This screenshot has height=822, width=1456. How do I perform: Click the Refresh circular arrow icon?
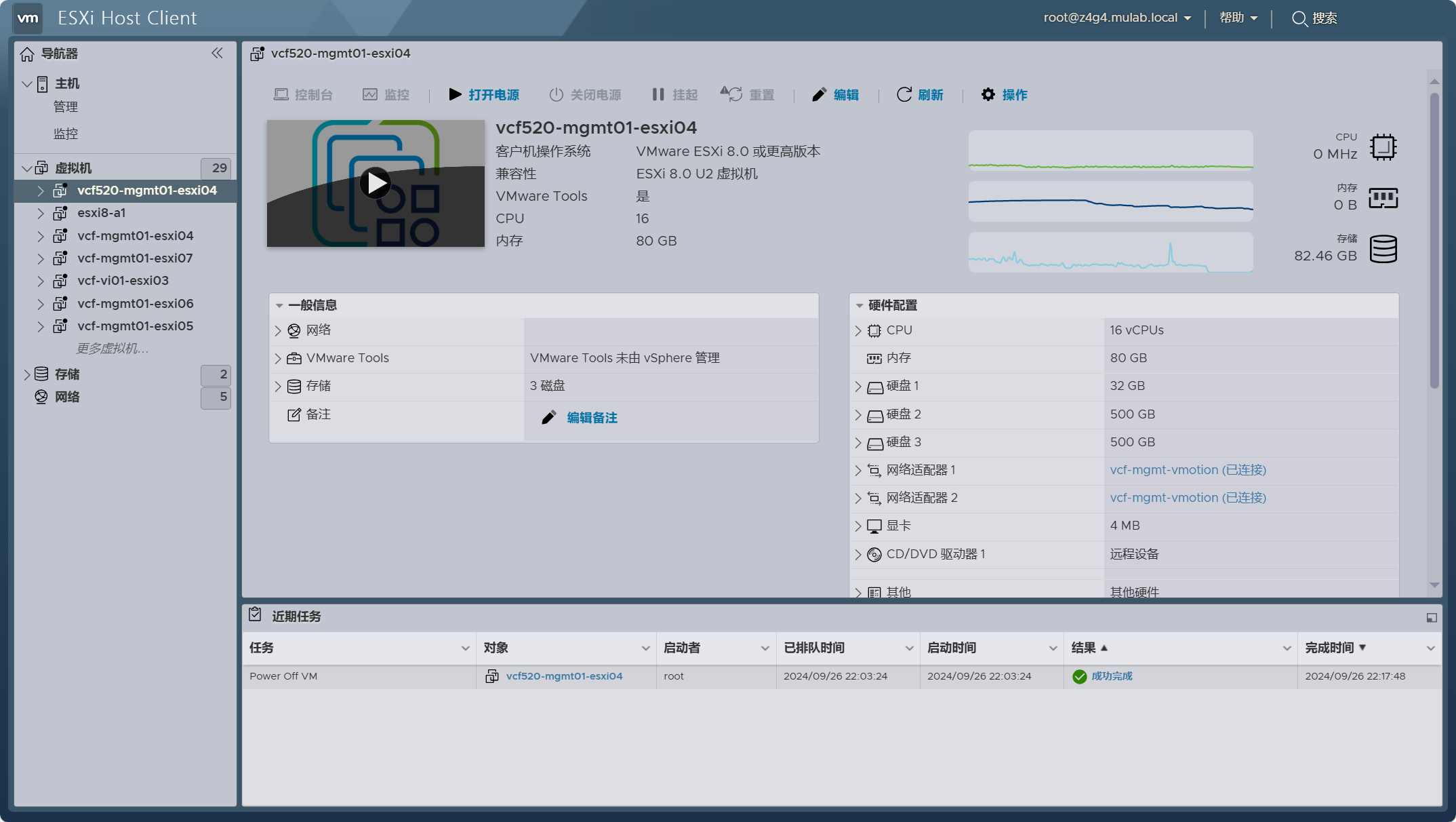tap(904, 94)
